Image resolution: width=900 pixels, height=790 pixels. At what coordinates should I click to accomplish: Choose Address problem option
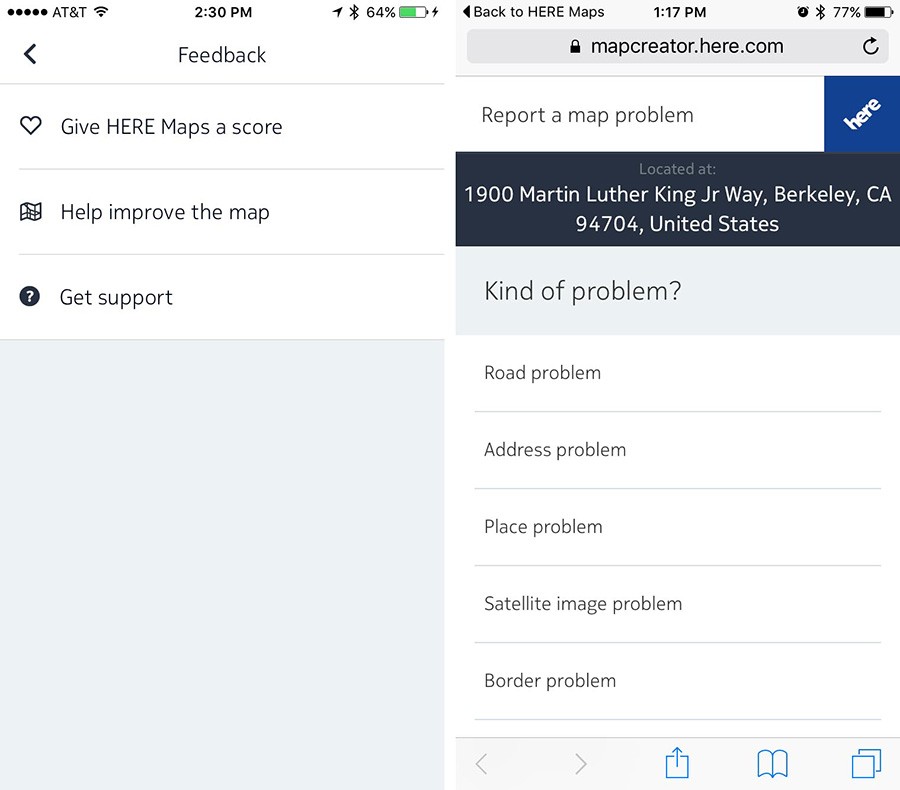coord(677,450)
